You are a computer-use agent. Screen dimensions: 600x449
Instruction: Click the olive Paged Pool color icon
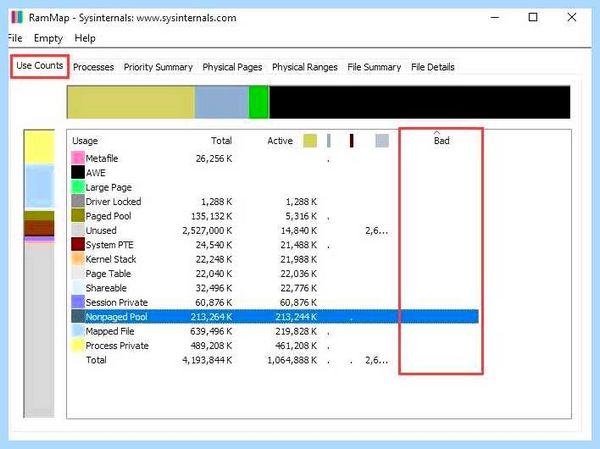click(78, 216)
